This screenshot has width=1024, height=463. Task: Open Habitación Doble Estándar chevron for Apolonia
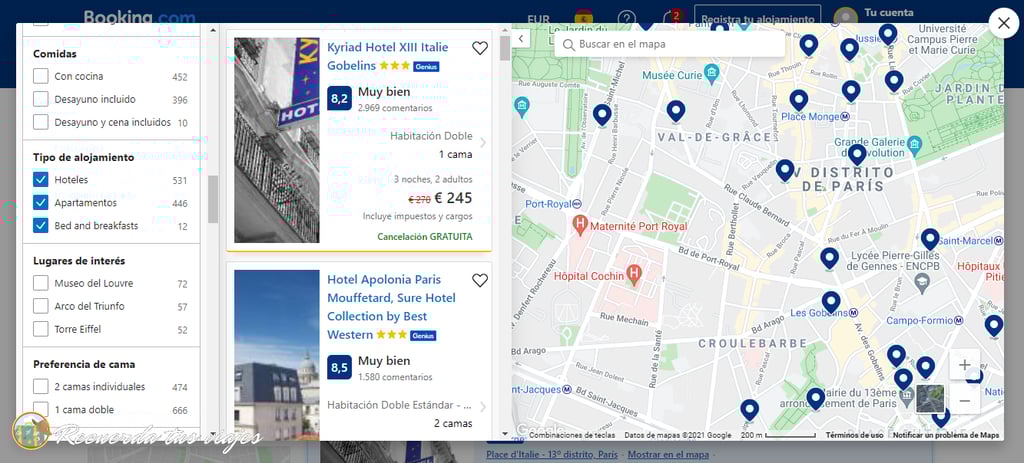483,407
